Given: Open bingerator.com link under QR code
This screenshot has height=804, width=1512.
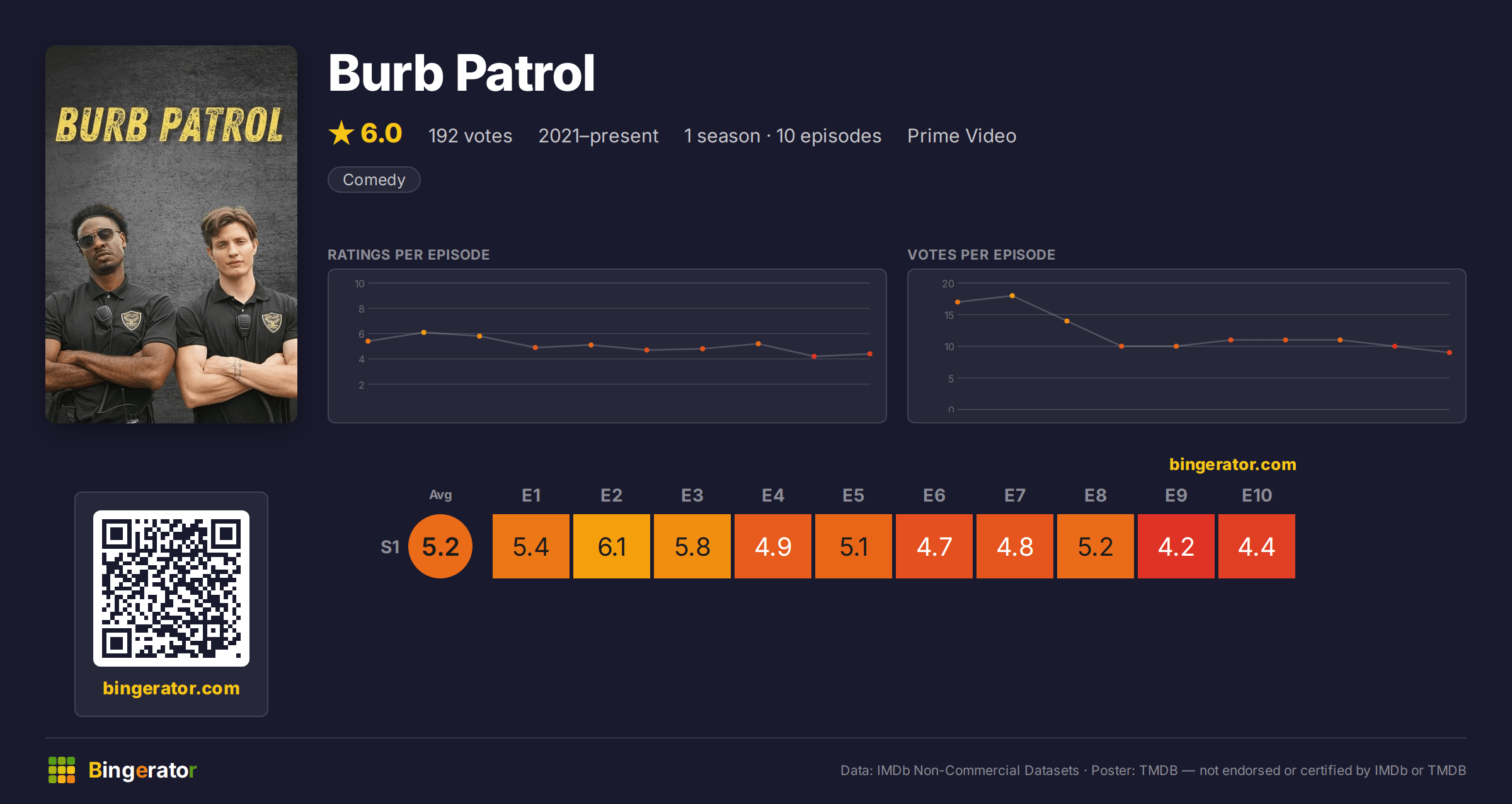Looking at the screenshot, I should 171,688.
